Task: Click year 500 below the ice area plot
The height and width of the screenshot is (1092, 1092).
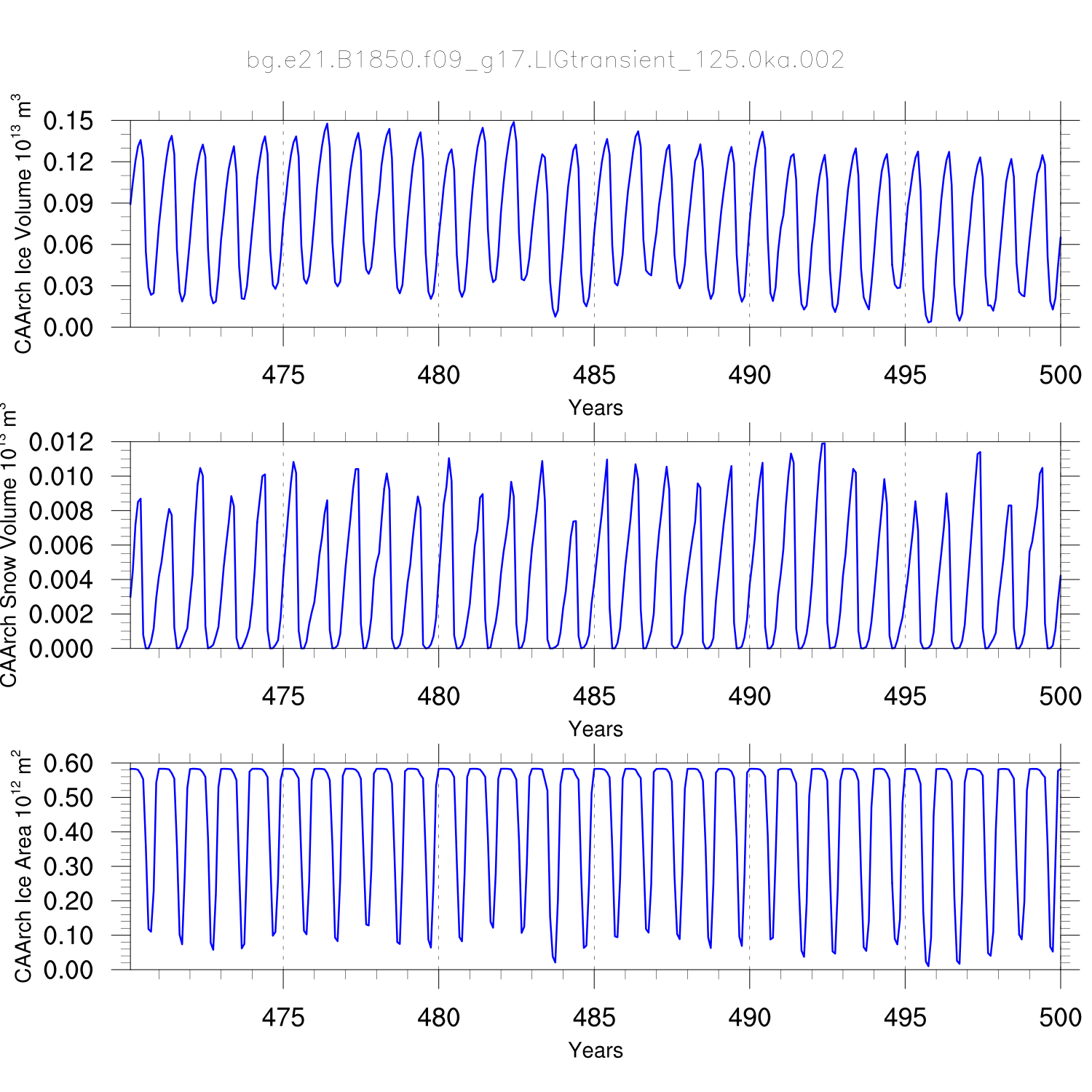Action: [1060, 1018]
